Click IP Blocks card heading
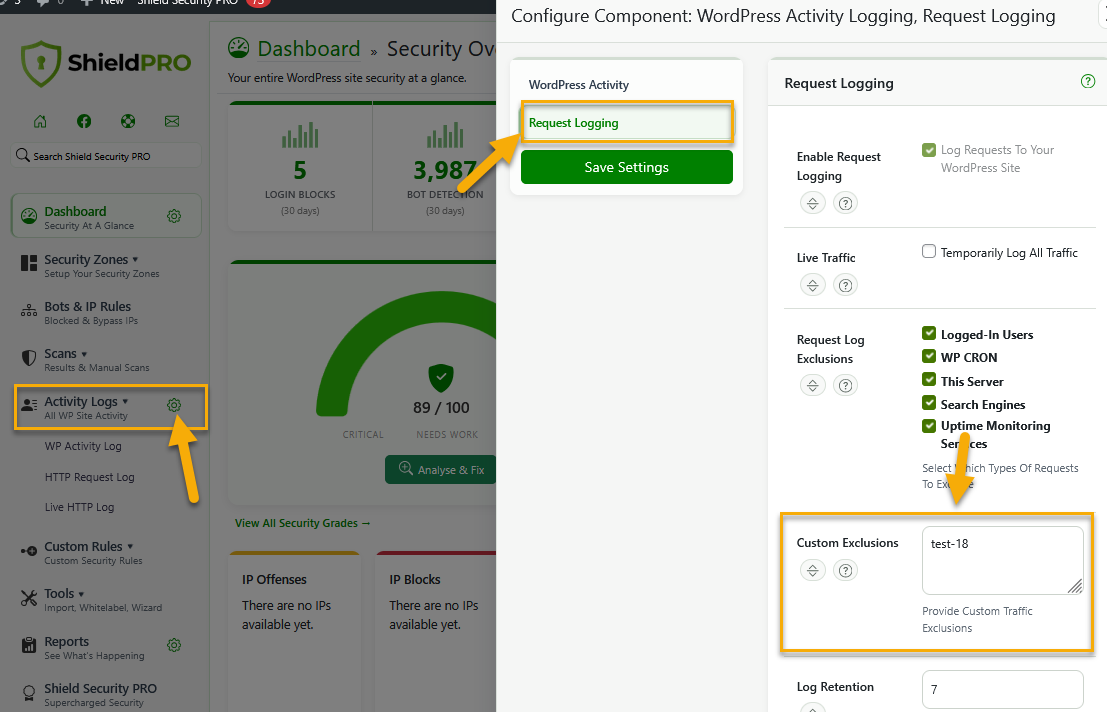This screenshot has height=712, width=1107. tap(414, 579)
